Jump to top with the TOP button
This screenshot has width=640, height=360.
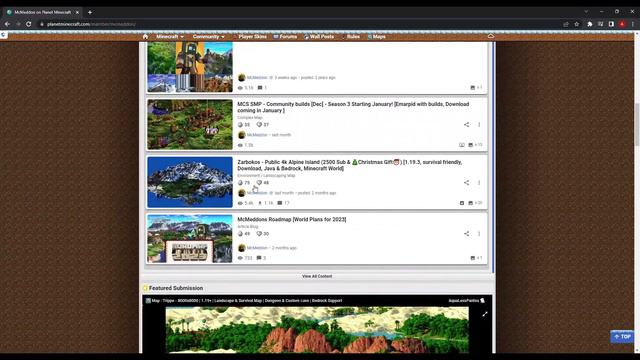(x=622, y=337)
